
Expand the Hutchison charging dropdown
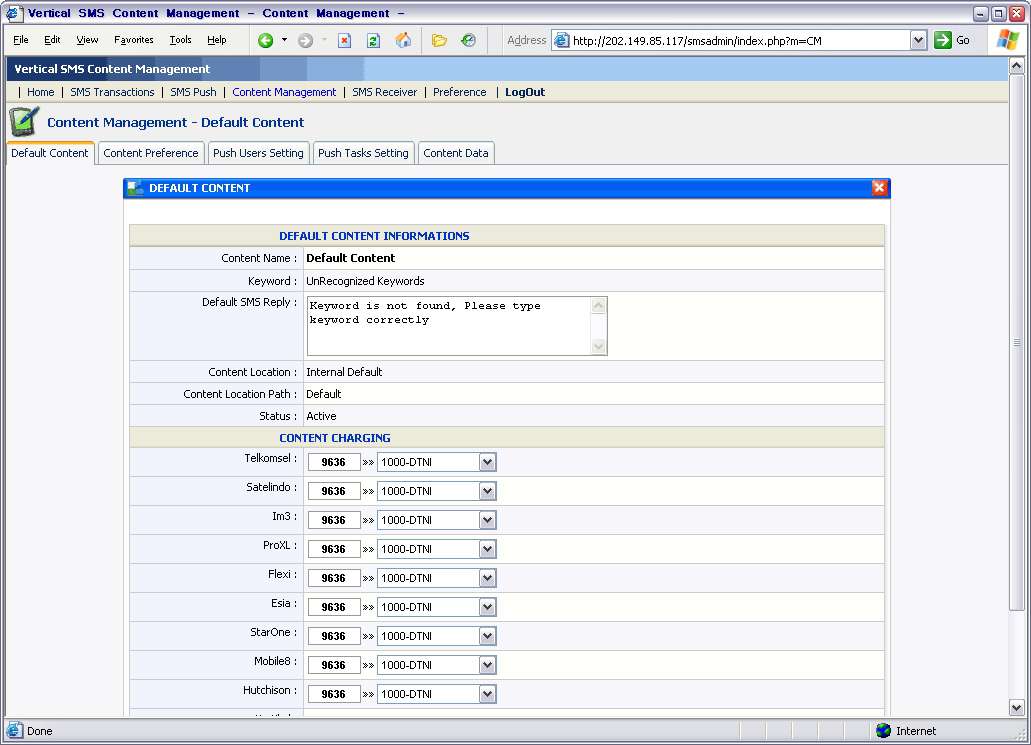tap(487, 694)
